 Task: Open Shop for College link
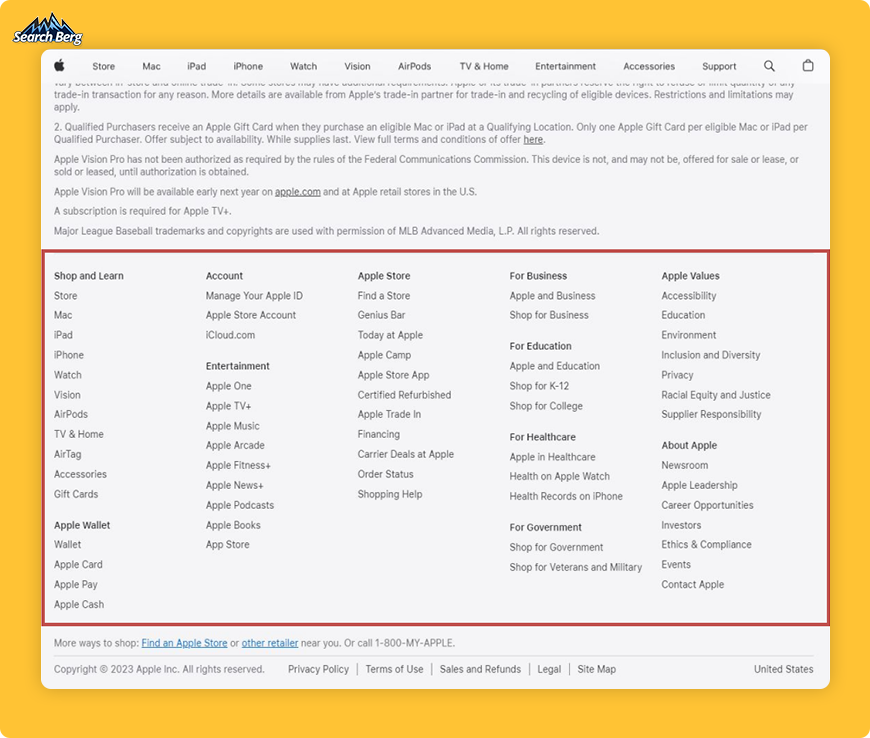coord(546,406)
